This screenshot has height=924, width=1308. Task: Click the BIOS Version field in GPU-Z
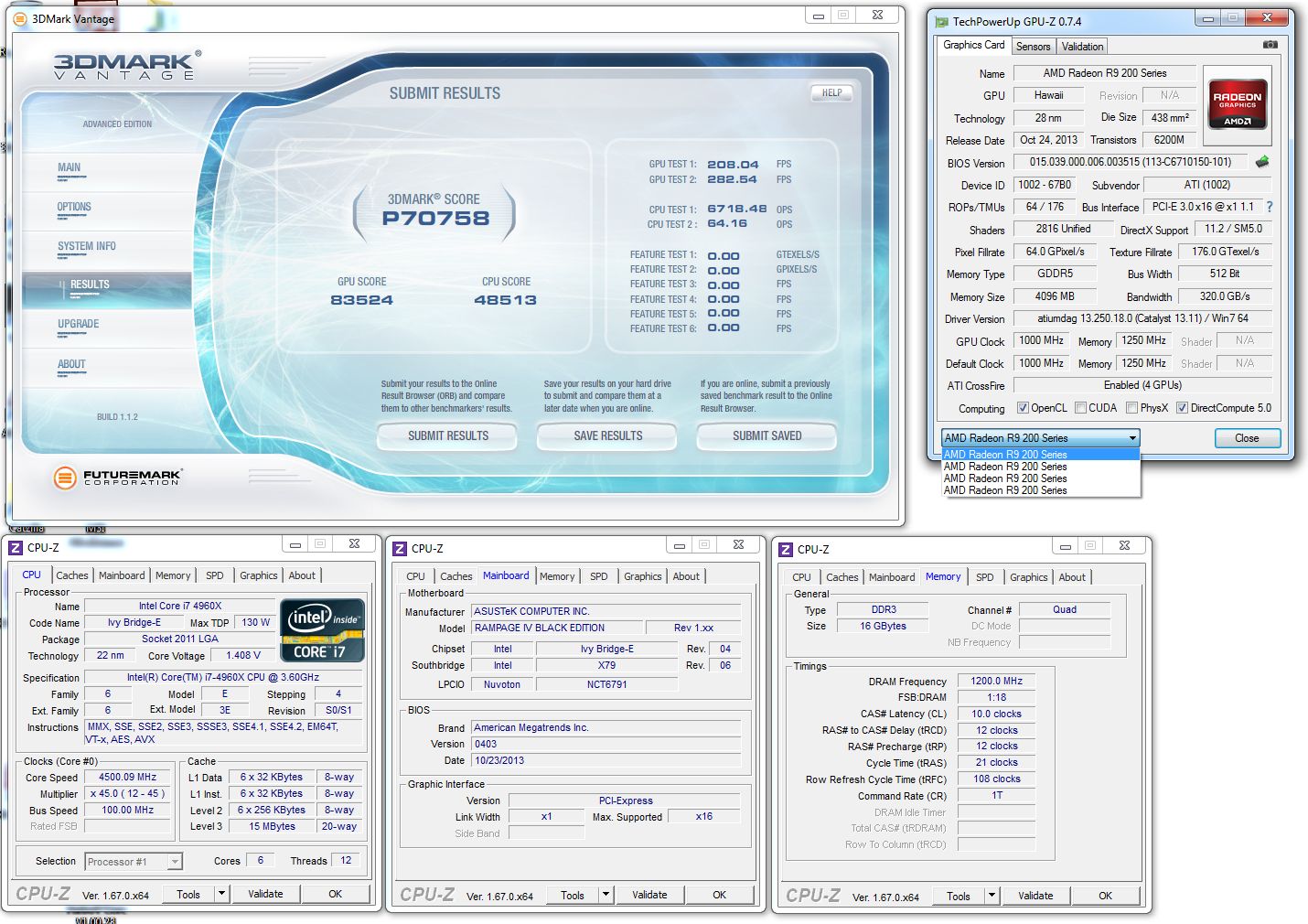(x=1131, y=162)
